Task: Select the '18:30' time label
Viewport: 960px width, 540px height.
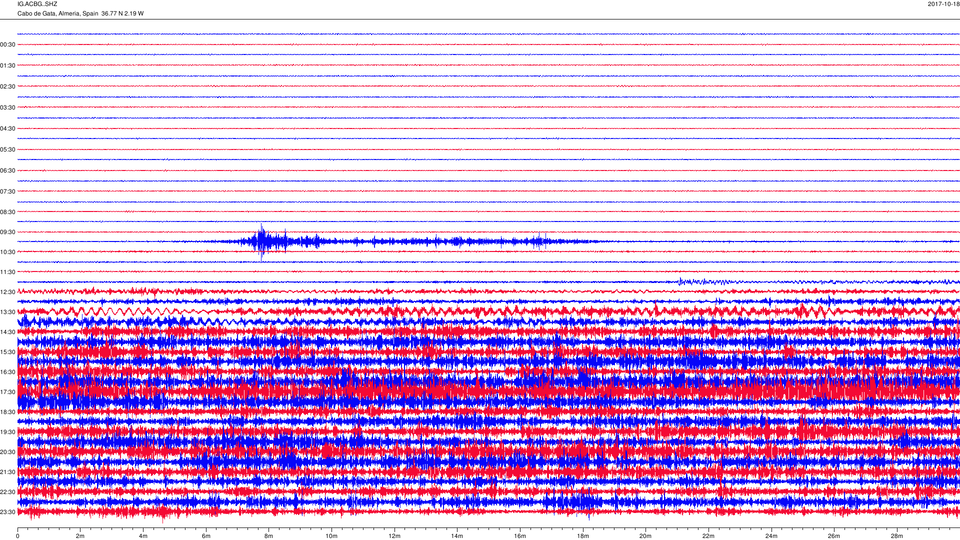Action: tap(8, 412)
